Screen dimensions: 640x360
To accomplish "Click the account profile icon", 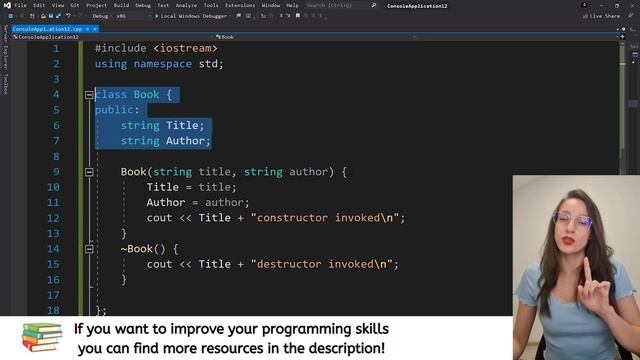I will [x=584, y=5].
